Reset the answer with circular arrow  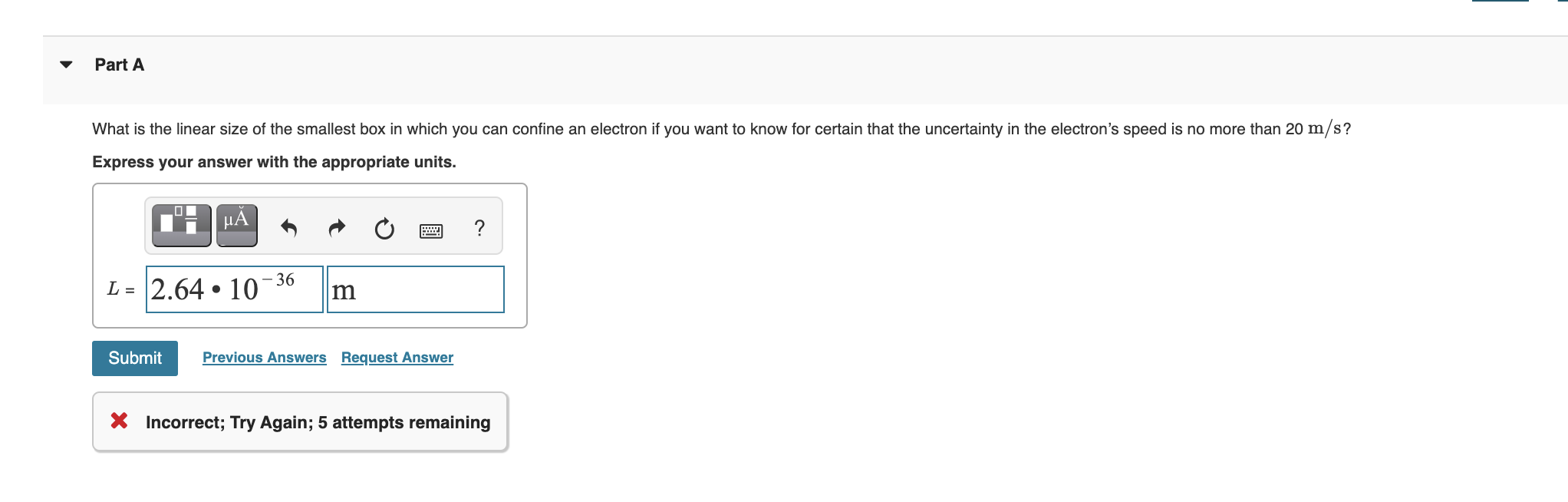(x=384, y=228)
